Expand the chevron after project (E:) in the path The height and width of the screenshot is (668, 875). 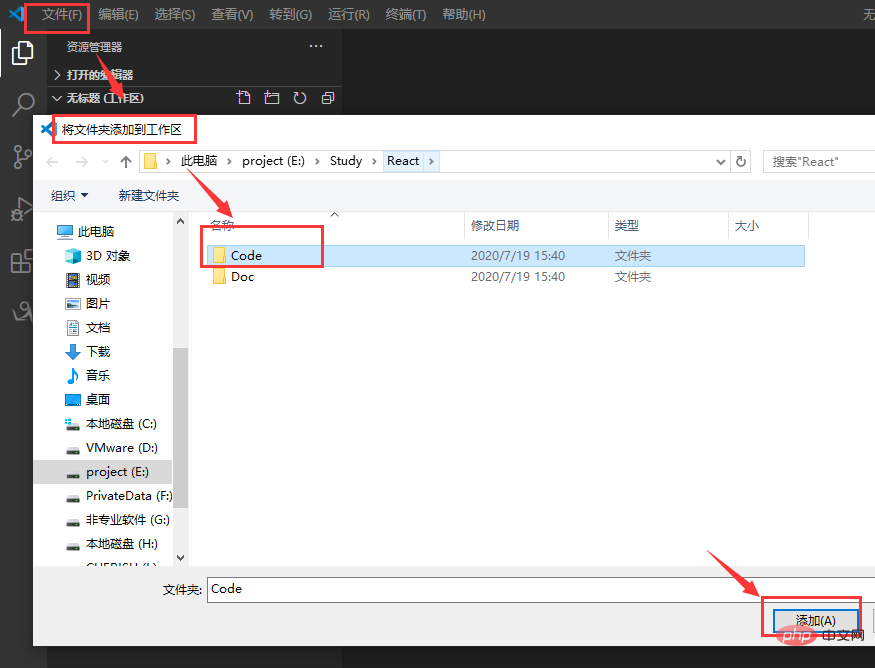click(x=317, y=161)
